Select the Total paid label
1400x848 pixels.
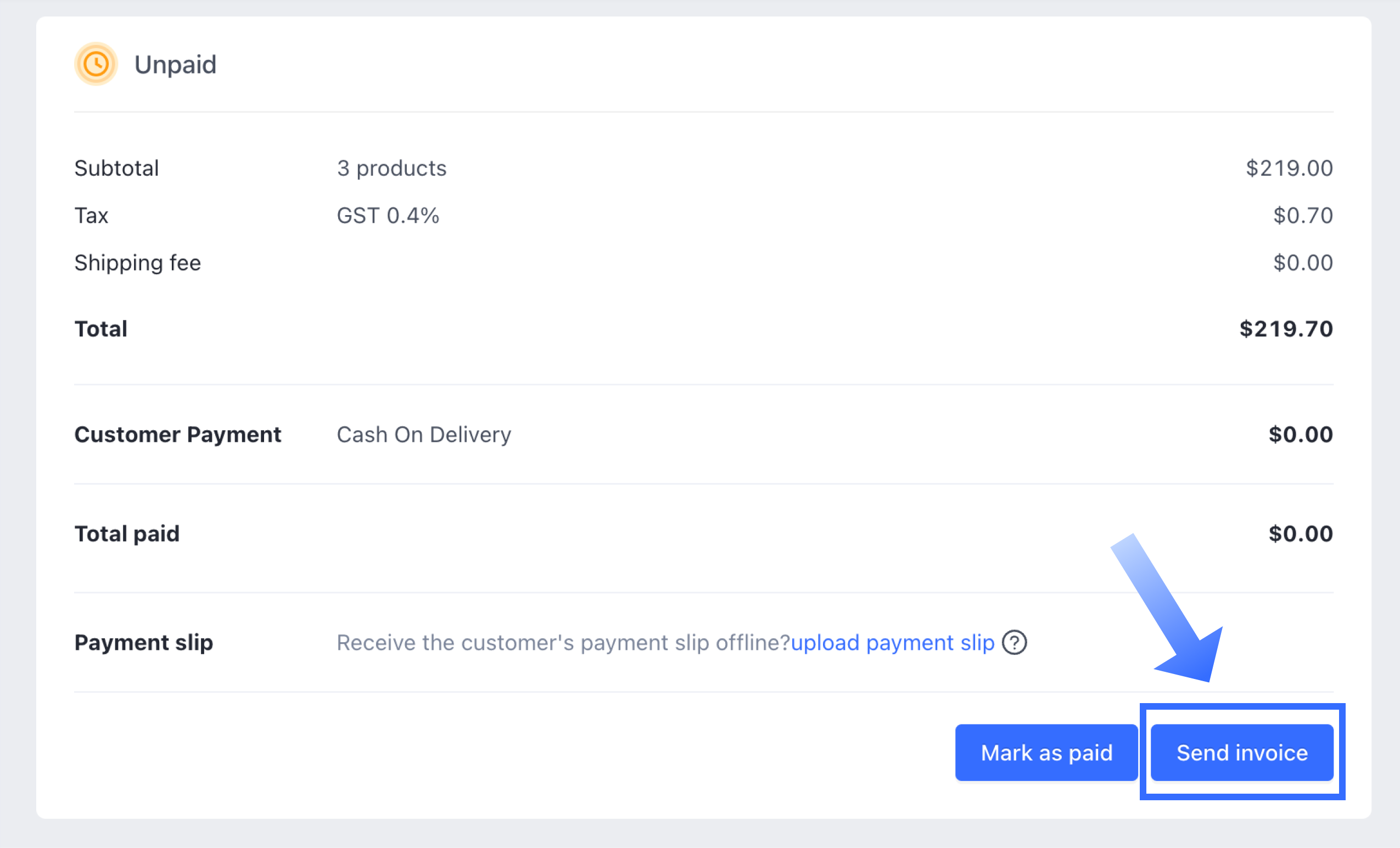127,534
